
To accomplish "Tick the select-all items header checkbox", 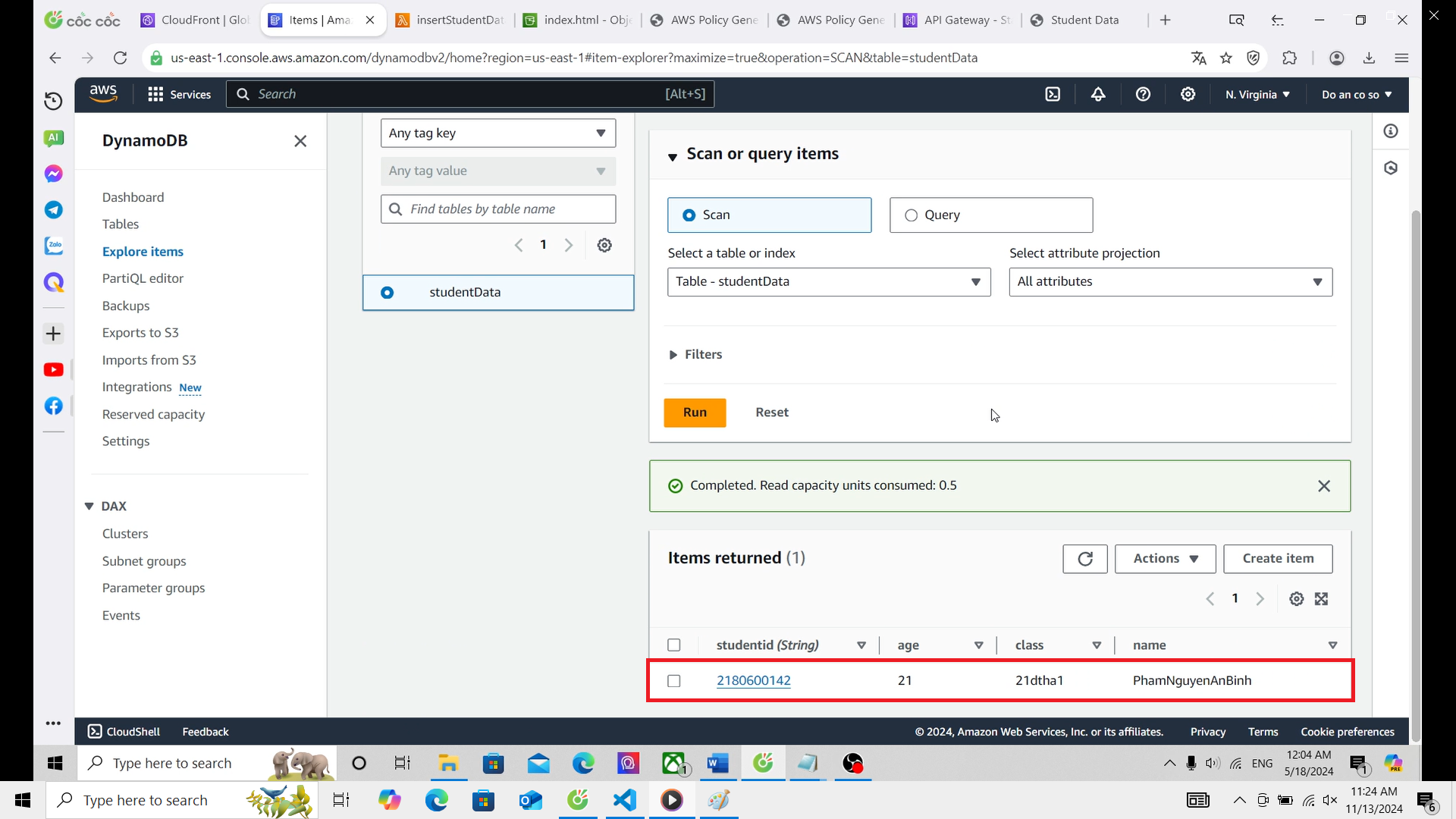I will (x=673, y=645).
